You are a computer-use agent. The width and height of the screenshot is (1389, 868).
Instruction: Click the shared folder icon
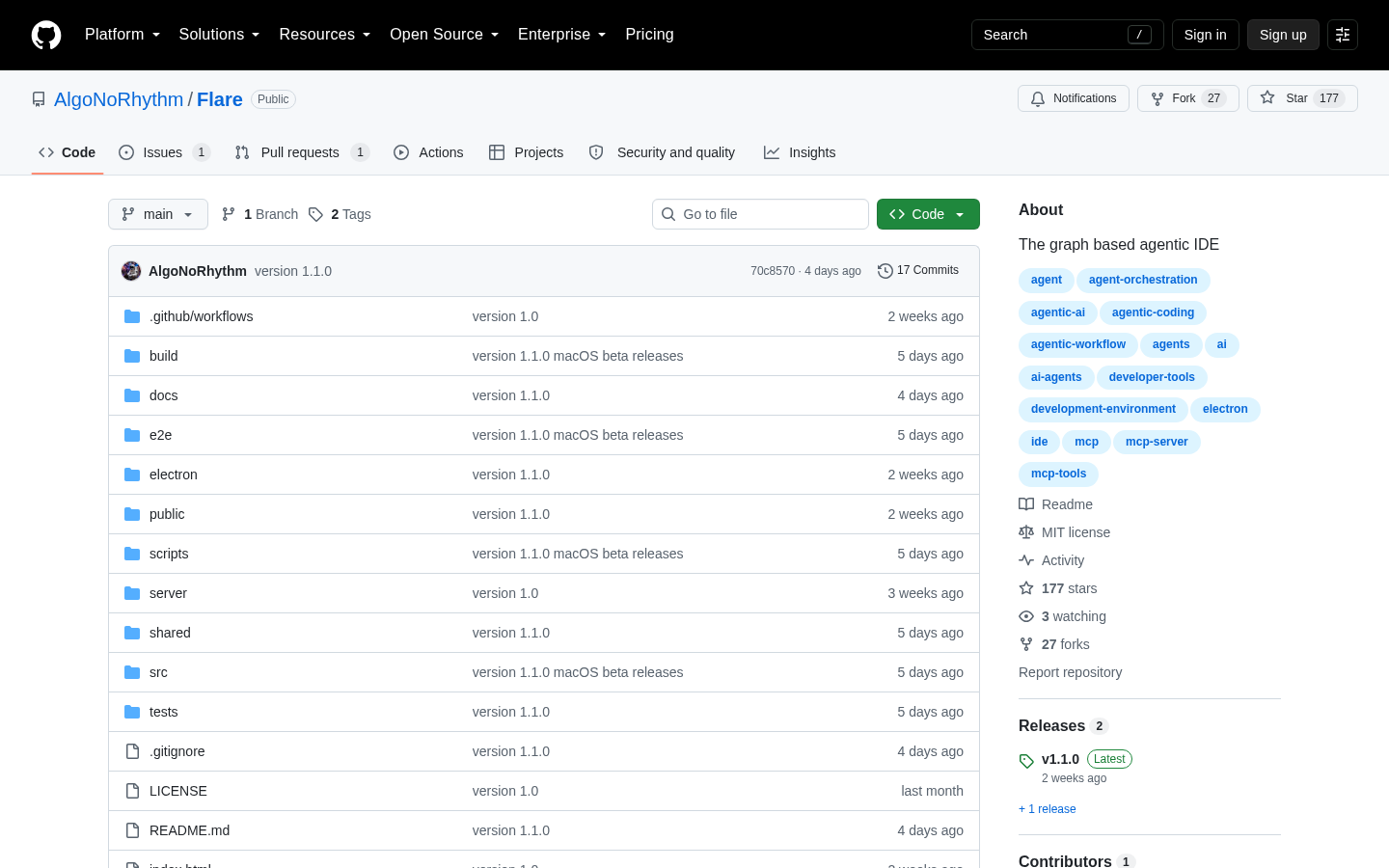tap(132, 633)
